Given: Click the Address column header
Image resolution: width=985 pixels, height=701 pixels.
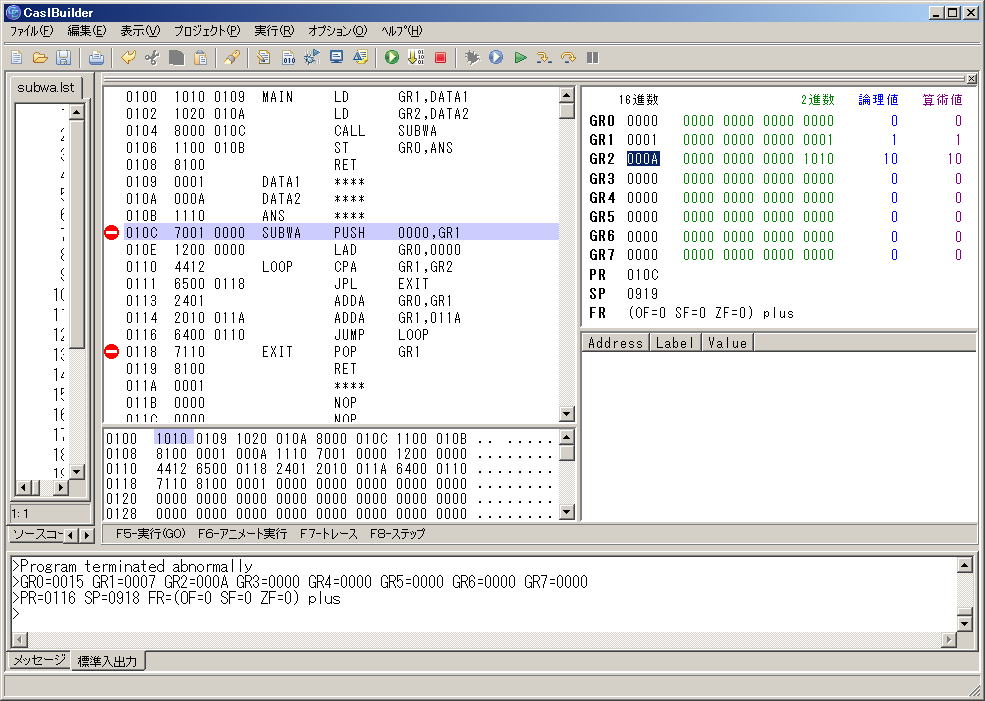Looking at the screenshot, I should click(x=615, y=343).
